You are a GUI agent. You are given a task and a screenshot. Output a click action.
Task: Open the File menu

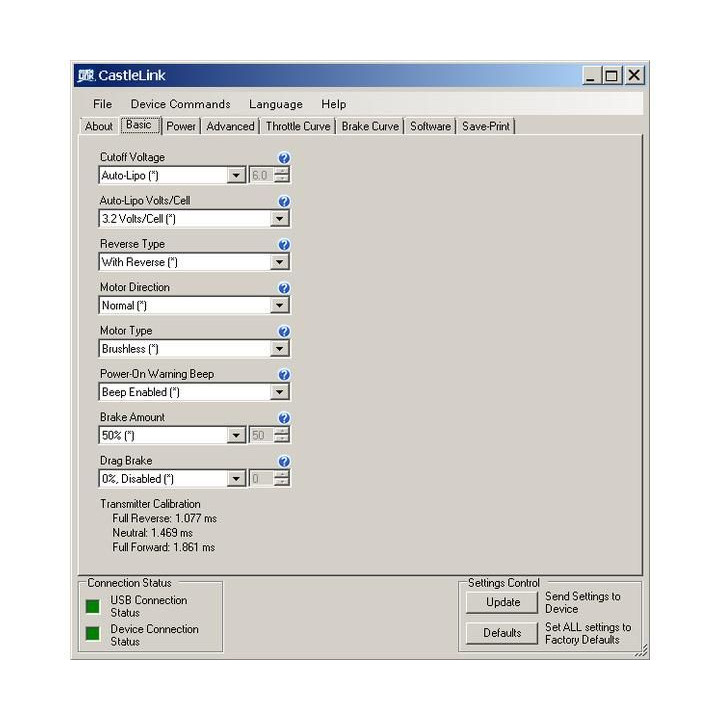coord(102,104)
